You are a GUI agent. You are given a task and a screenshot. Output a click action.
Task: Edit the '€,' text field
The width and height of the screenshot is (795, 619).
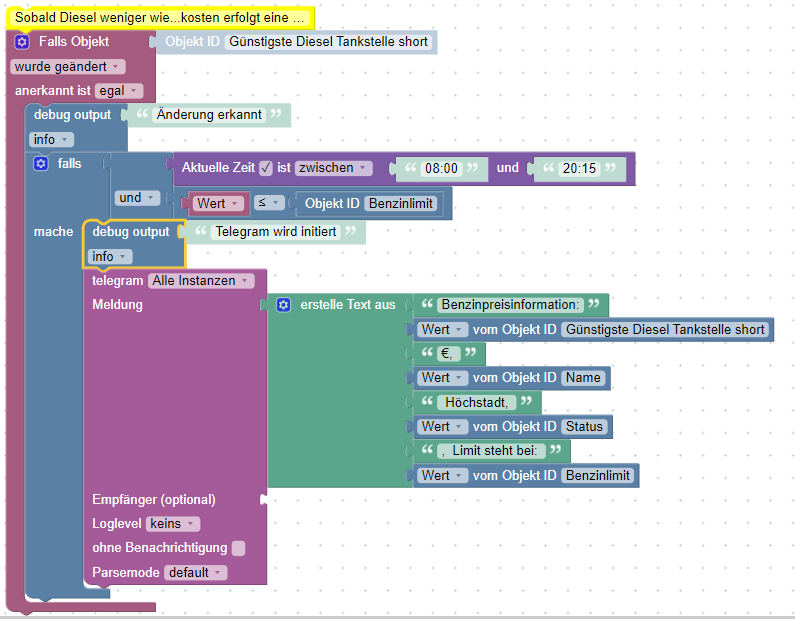[x=448, y=353]
